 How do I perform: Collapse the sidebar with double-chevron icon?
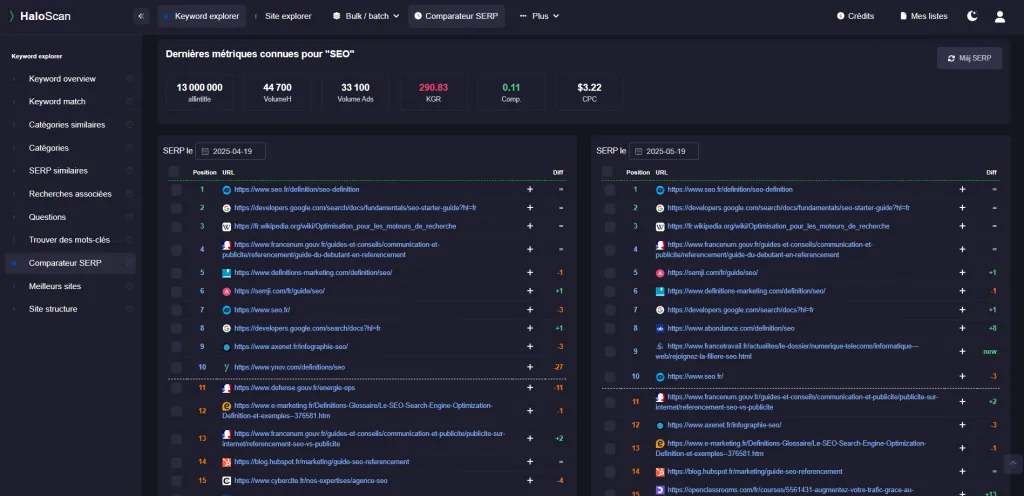pyautogui.click(x=140, y=16)
